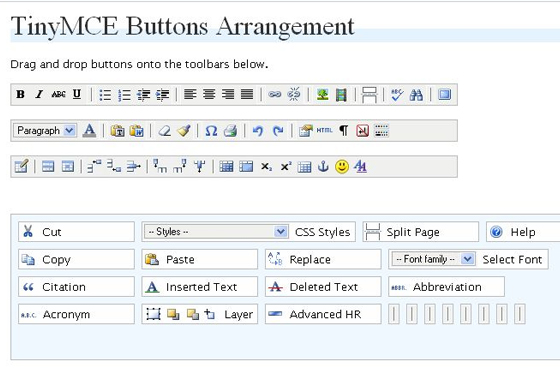Select the Abbreviation button
Screen dimensions: 560x368
(x=446, y=287)
